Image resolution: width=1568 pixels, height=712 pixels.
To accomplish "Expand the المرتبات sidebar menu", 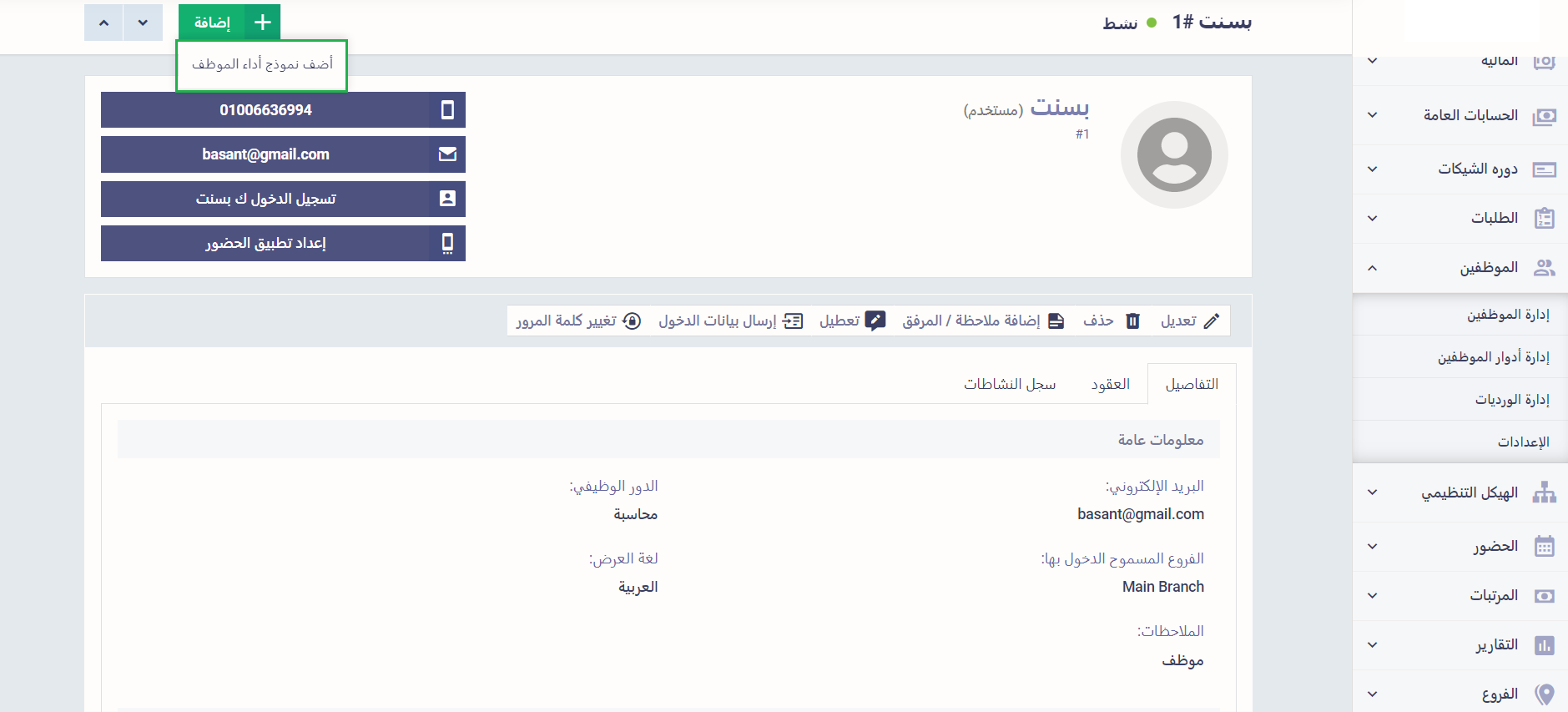I will point(1373,596).
